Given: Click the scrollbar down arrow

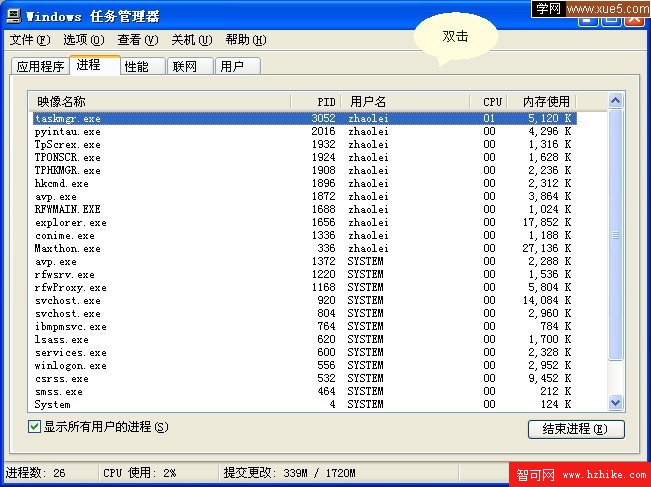Looking at the screenshot, I should coord(616,402).
